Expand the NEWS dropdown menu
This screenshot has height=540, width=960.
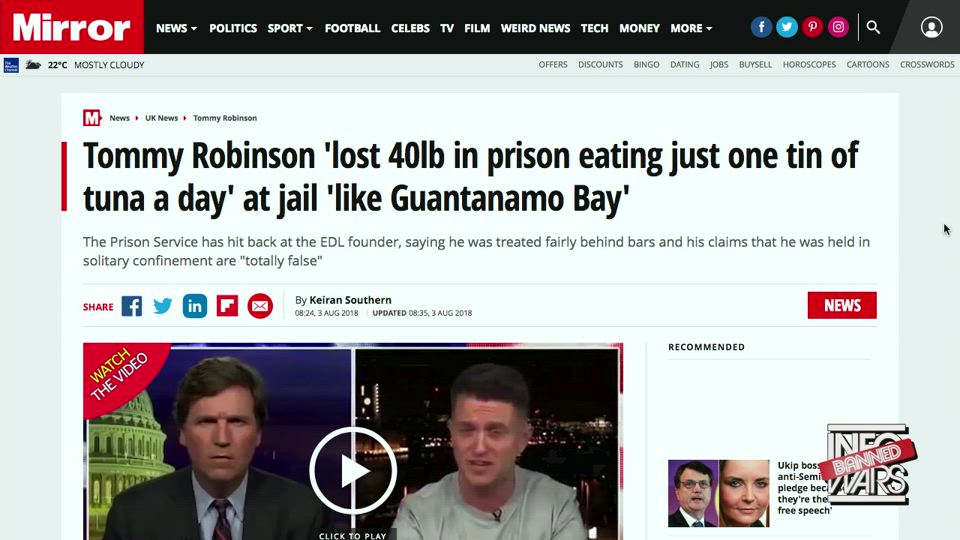176,28
